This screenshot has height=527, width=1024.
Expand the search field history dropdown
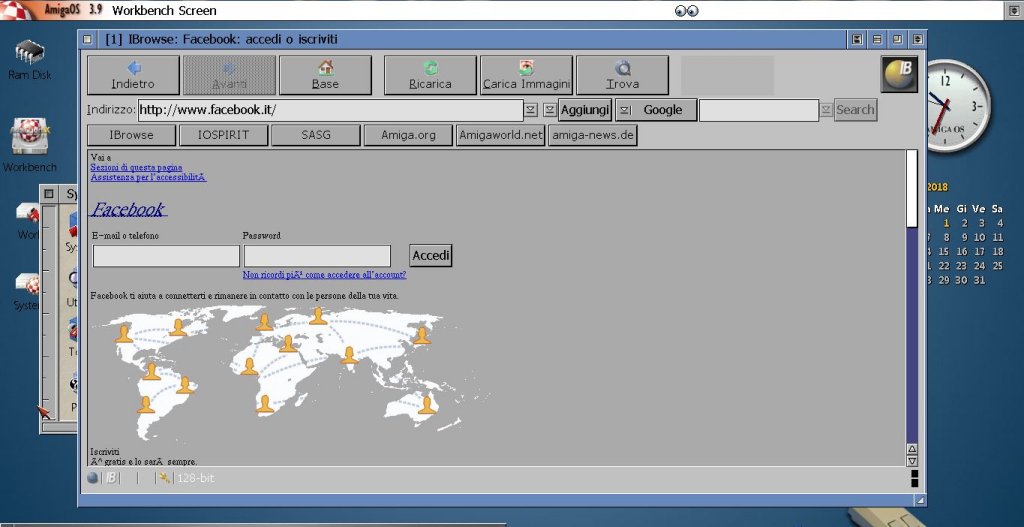pyautogui.click(x=826, y=110)
